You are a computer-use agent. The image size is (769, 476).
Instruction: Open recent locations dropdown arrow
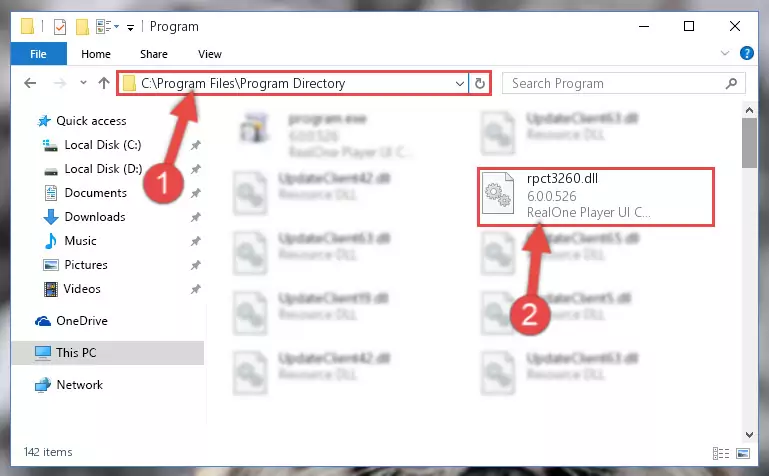click(83, 83)
